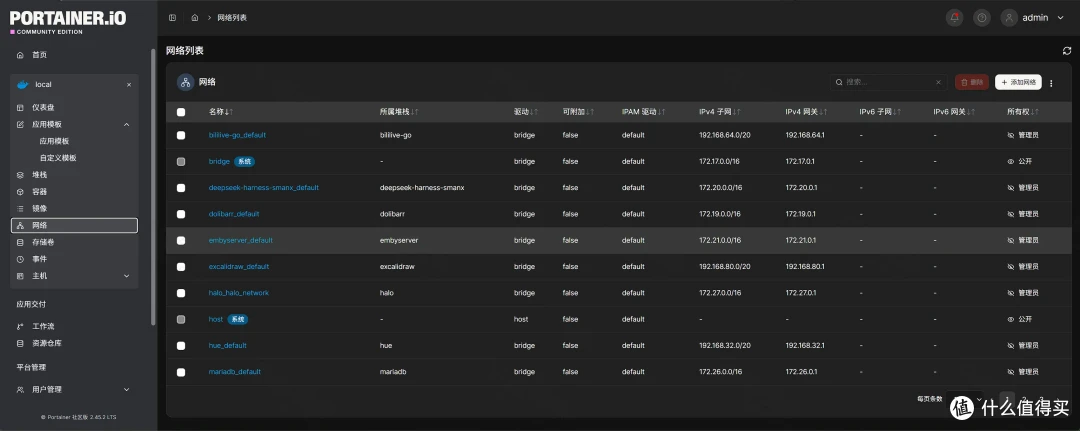This screenshot has width=1080, height=431.
Task: Collapse the 应用模板 sidebar section chevron
Action: (x=126, y=125)
